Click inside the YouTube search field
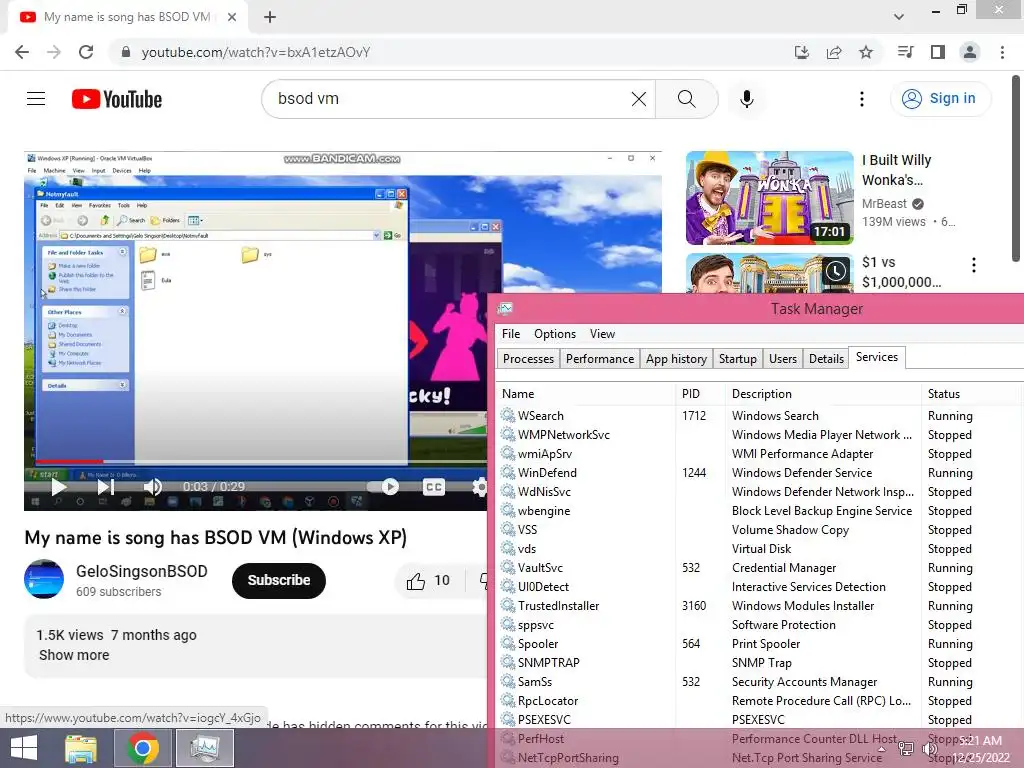The width and height of the screenshot is (1024, 768). click(x=451, y=99)
